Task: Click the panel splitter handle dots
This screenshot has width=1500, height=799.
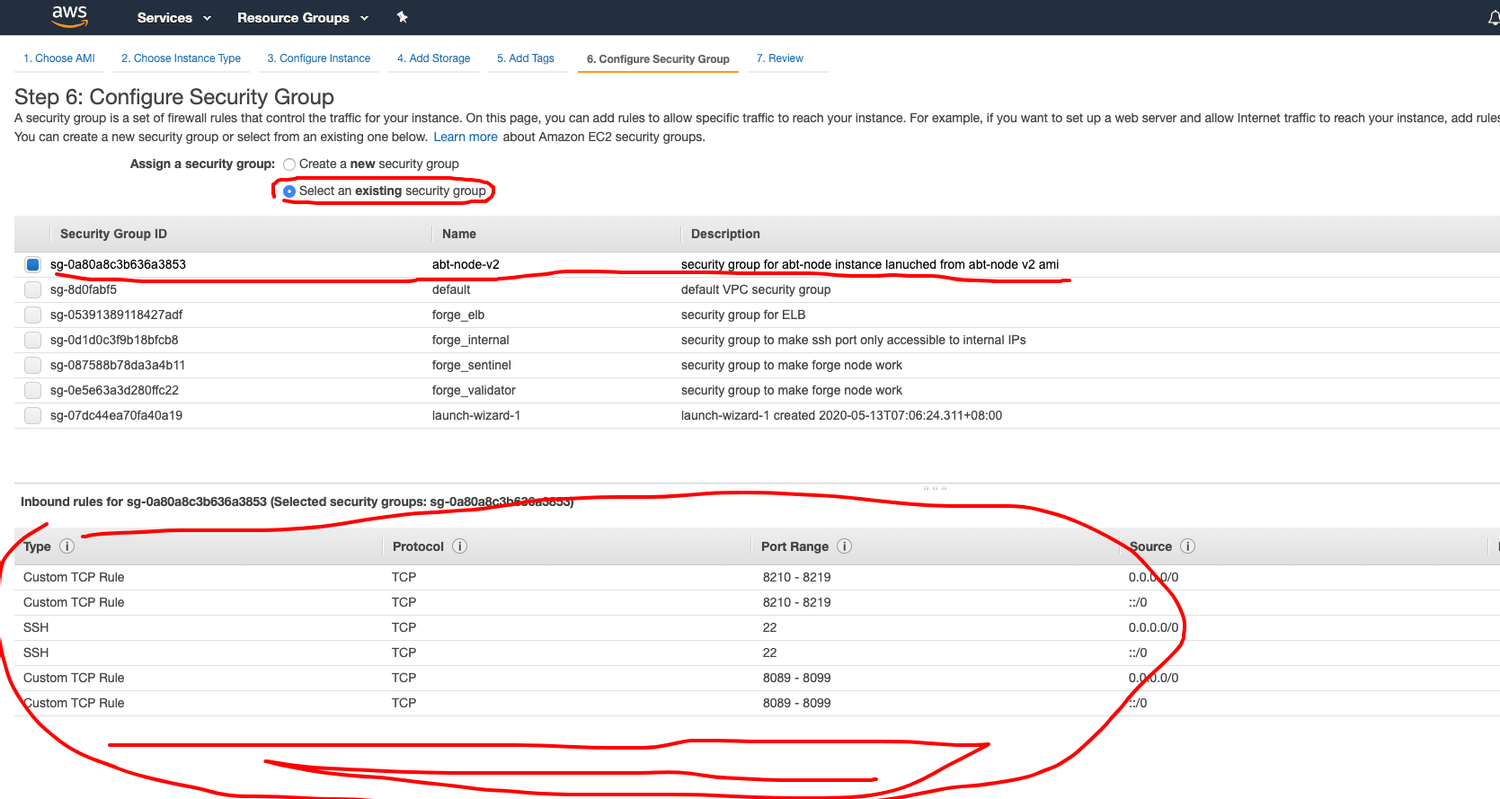Action: pyautogui.click(x=935, y=489)
